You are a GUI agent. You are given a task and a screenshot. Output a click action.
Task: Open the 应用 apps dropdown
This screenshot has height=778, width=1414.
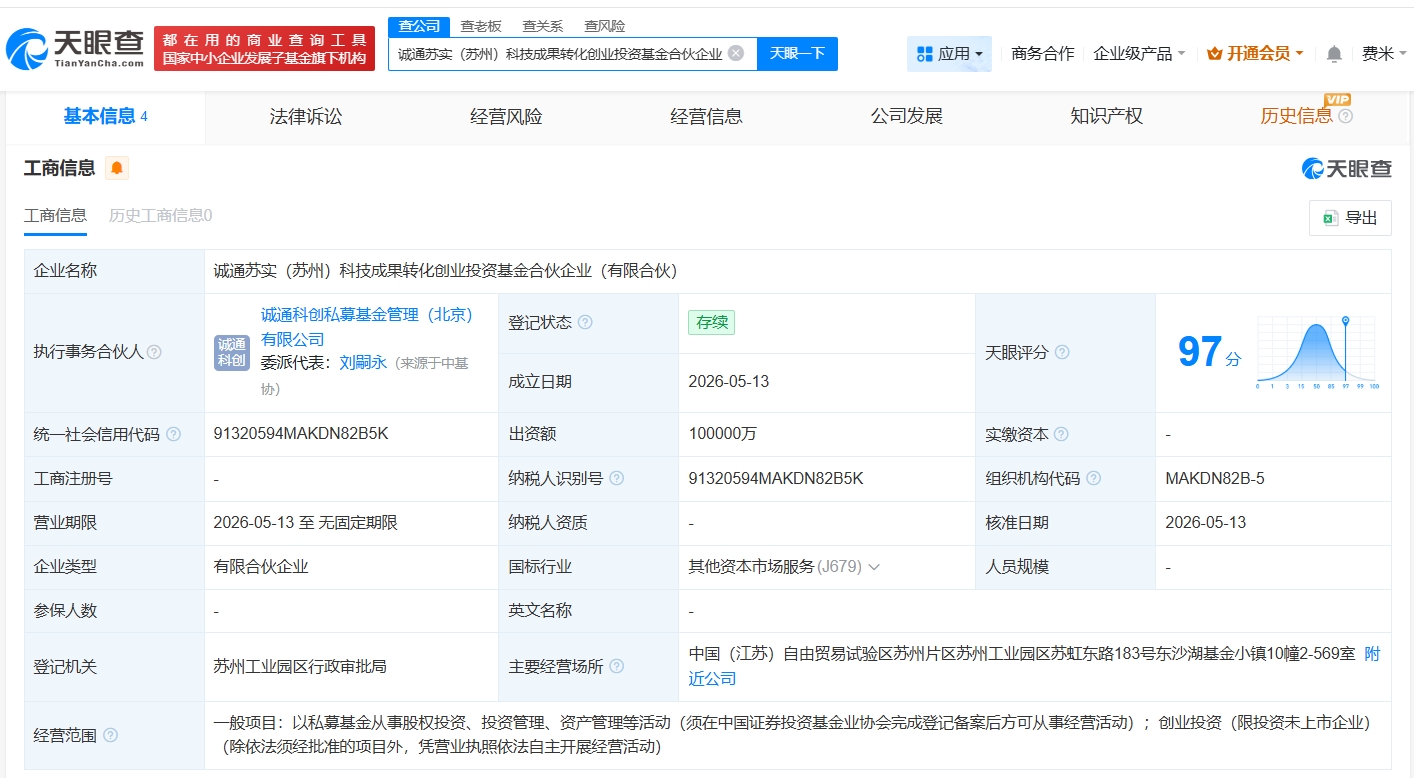click(x=949, y=54)
